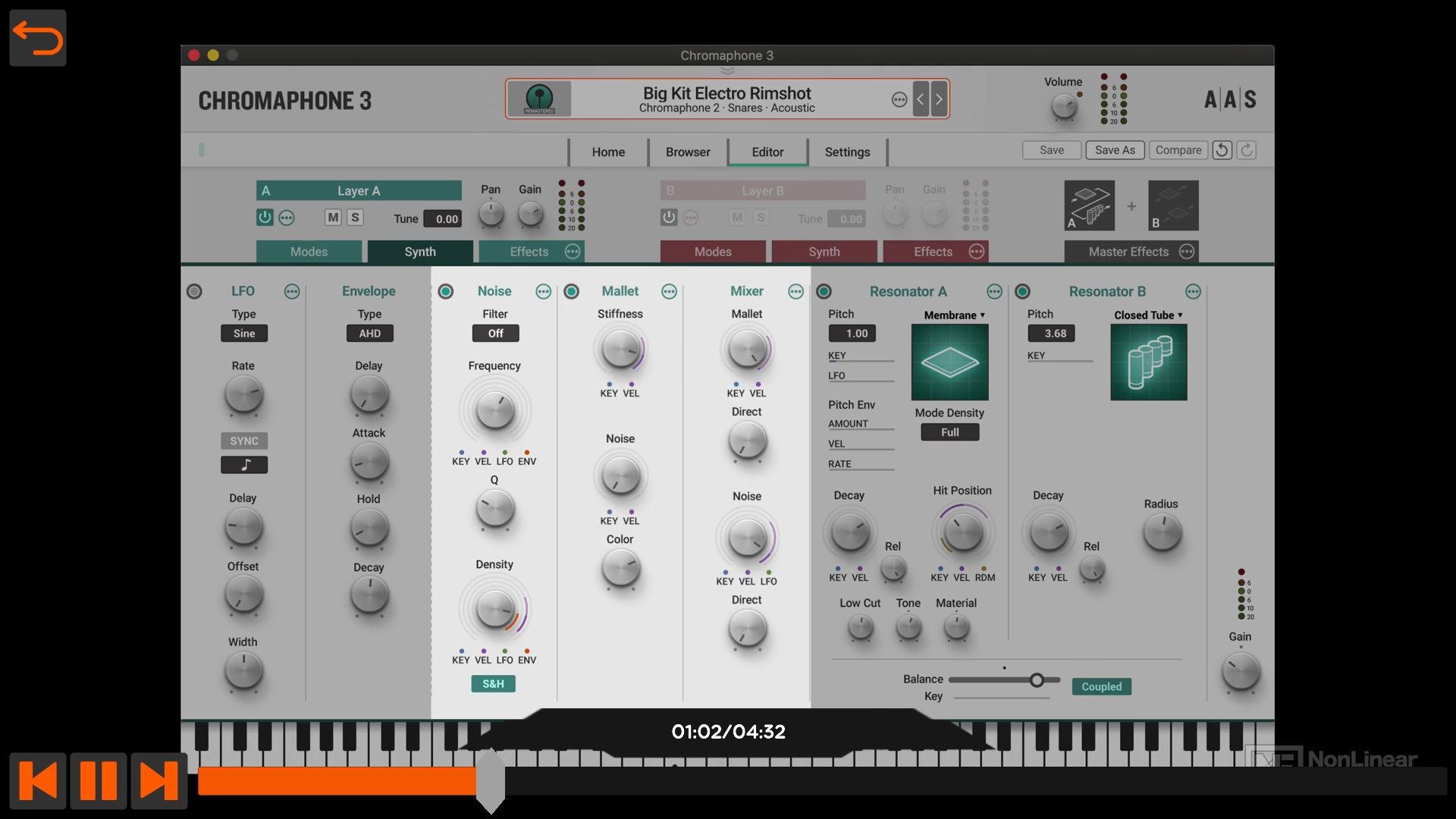Switch to the Editor tab
Screen dimensions: 1456x819
(767, 152)
